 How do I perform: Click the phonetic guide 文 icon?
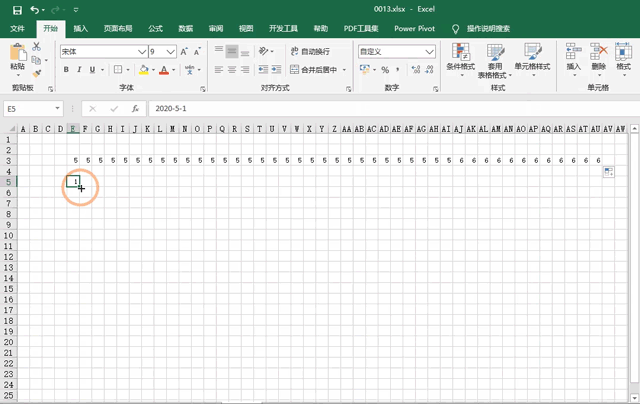189,70
